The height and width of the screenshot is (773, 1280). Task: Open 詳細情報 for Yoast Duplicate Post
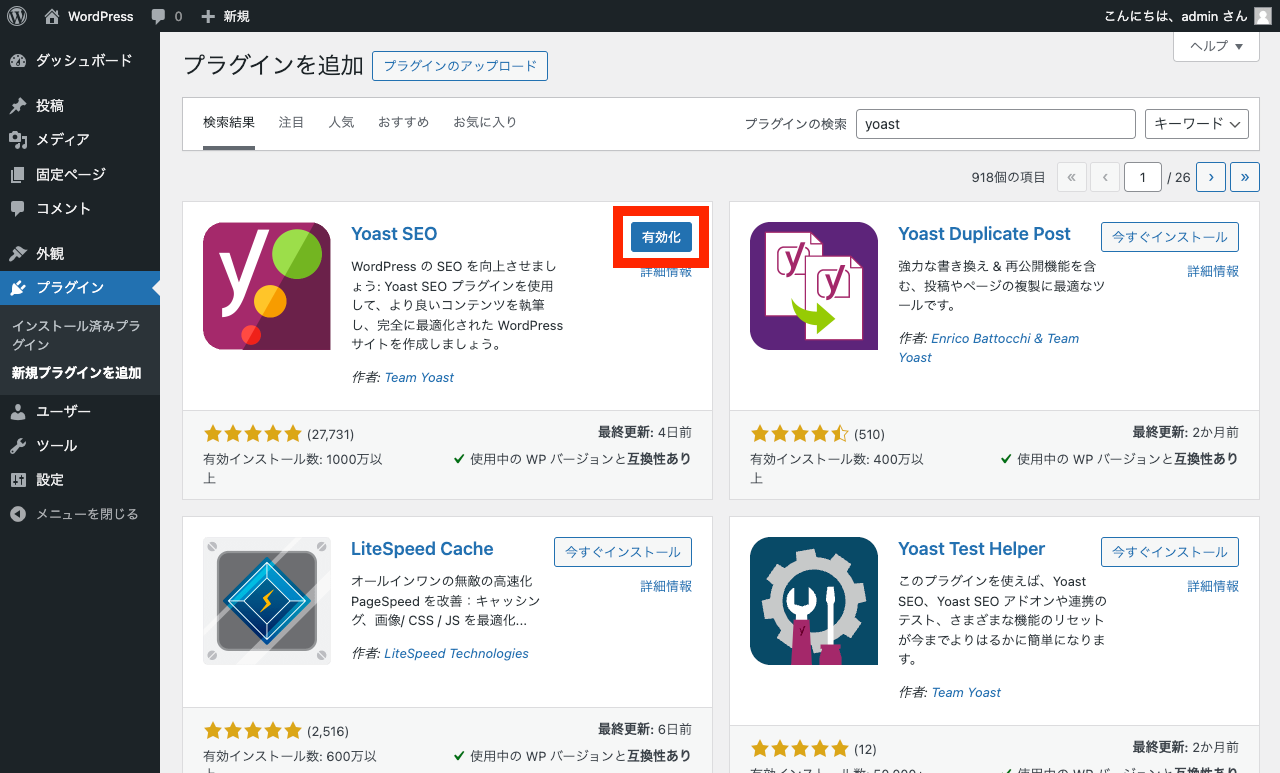[x=1213, y=271]
